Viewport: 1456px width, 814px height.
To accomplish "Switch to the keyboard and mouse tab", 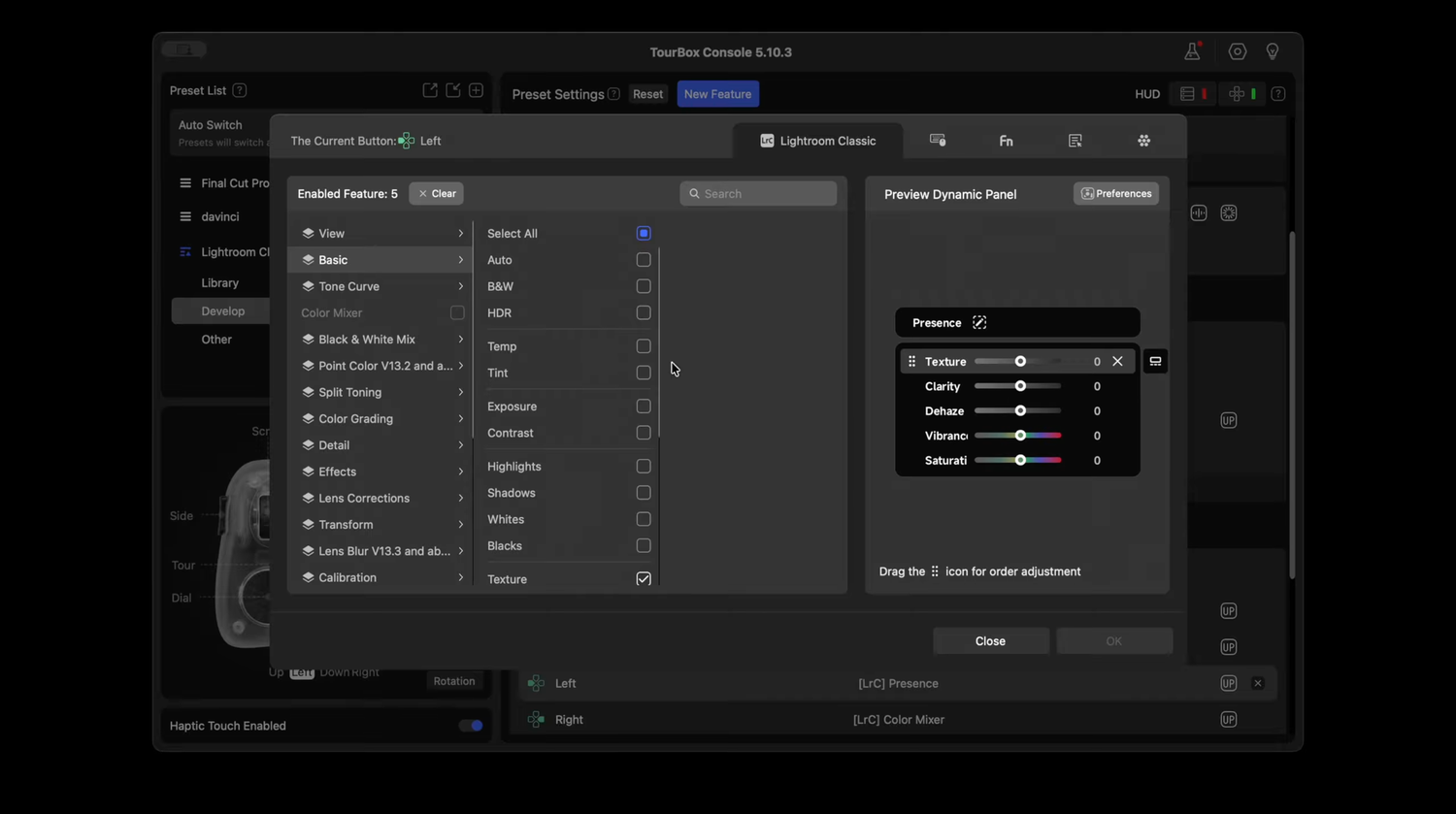I will tap(938, 141).
